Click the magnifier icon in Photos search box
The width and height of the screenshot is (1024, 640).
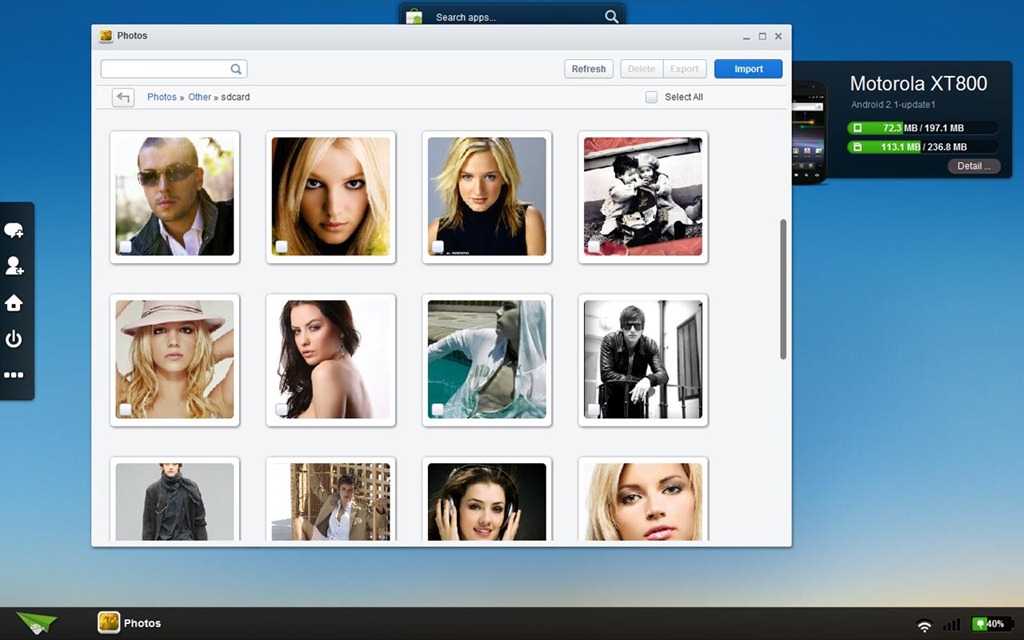(237, 69)
